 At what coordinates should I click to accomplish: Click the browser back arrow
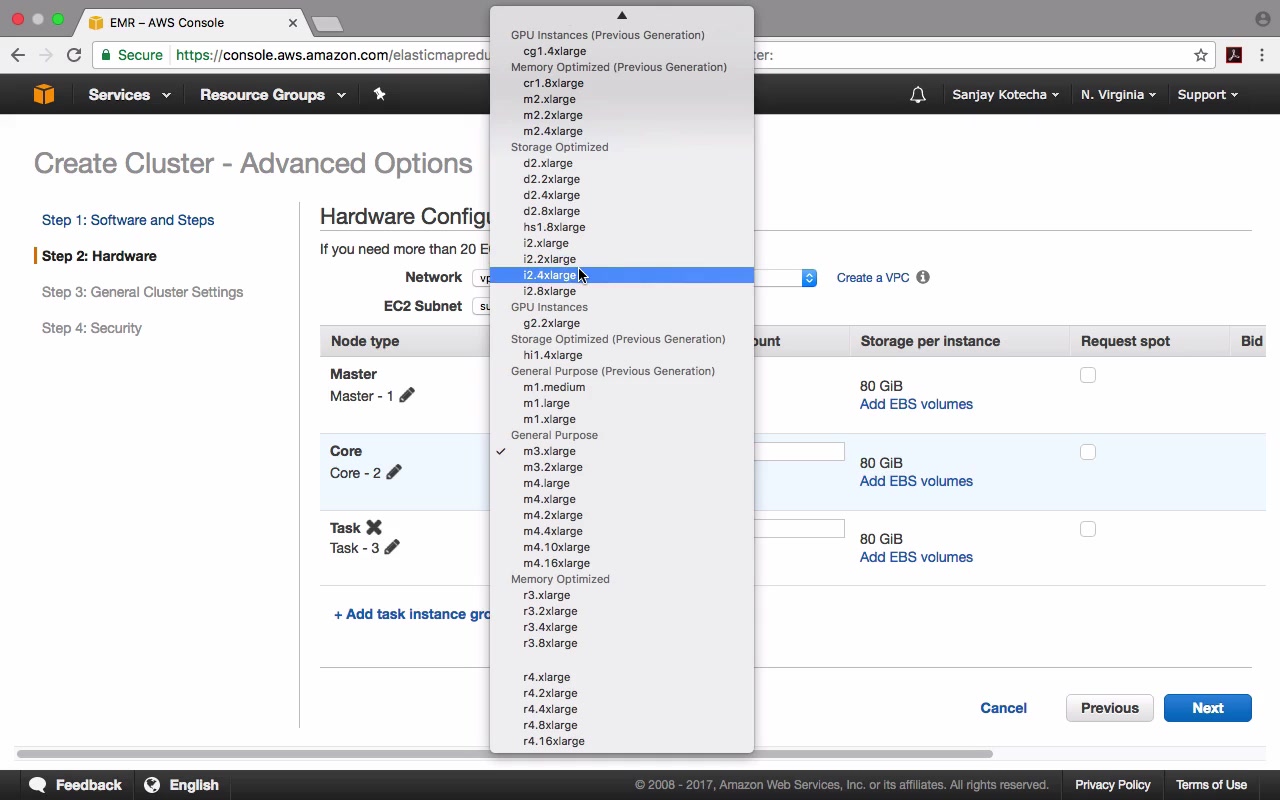click(x=18, y=55)
